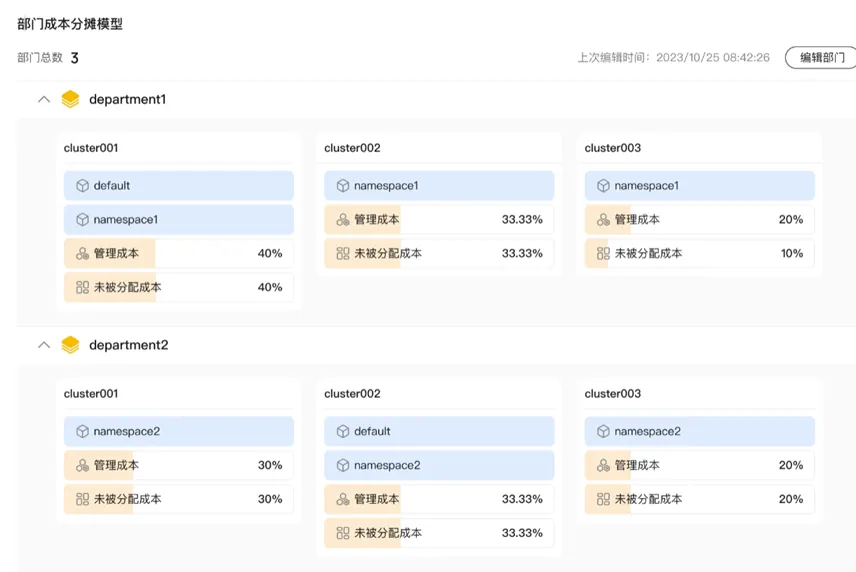Screen dimensions: 856x572
Task: Select default namespace in department2 cluster002
Action: (439, 432)
